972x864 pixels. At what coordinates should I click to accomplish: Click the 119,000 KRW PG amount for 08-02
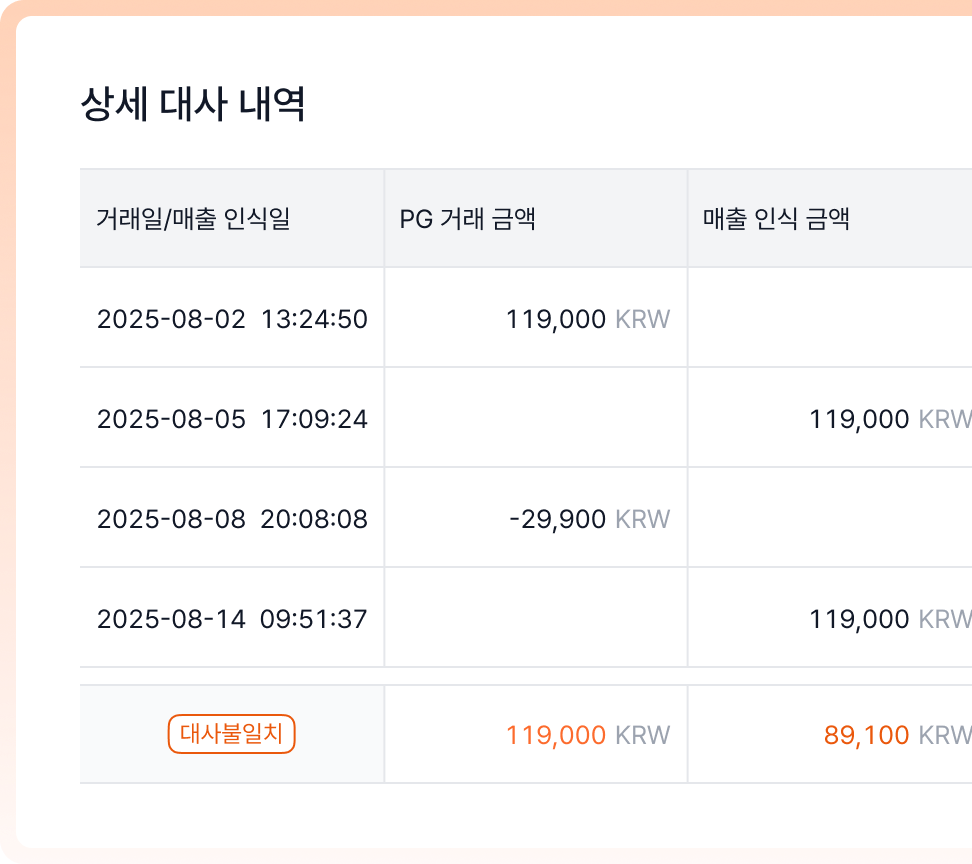coord(588,319)
